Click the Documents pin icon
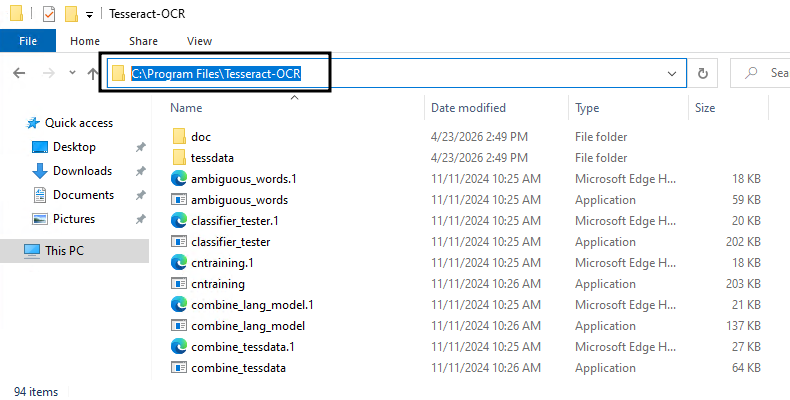This screenshot has height=400, width=790. coord(141,195)
